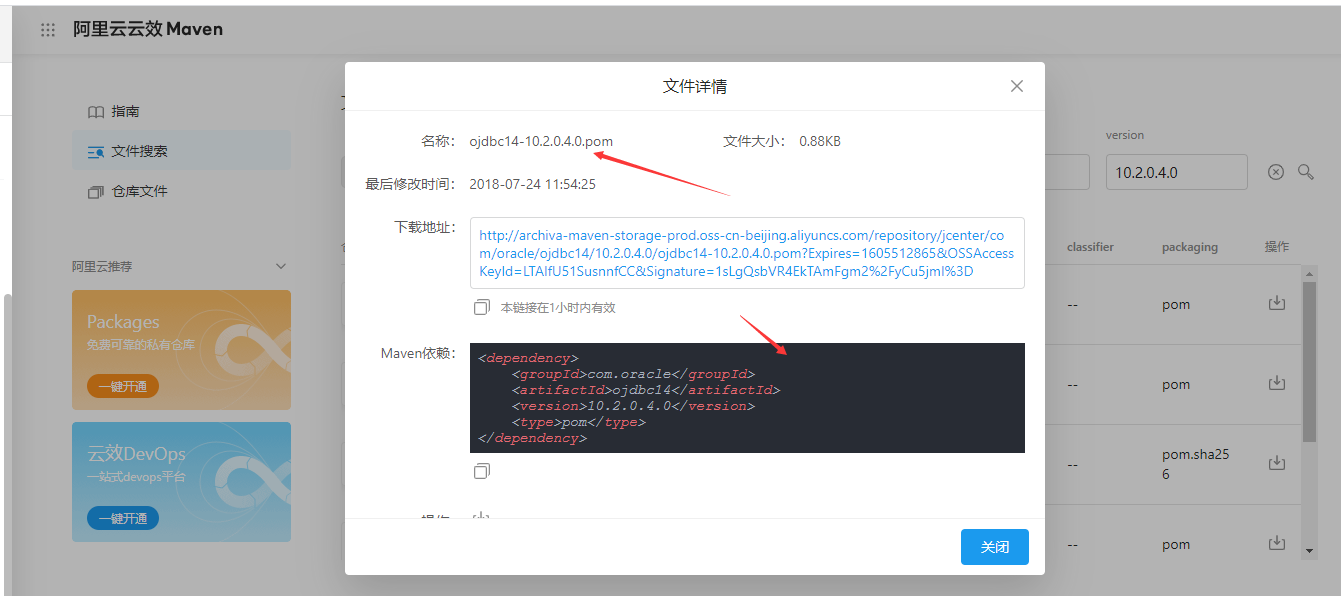Open the 云效DevOps promo card
Viewport: 1341px width, 596px height.
[181, 482]
